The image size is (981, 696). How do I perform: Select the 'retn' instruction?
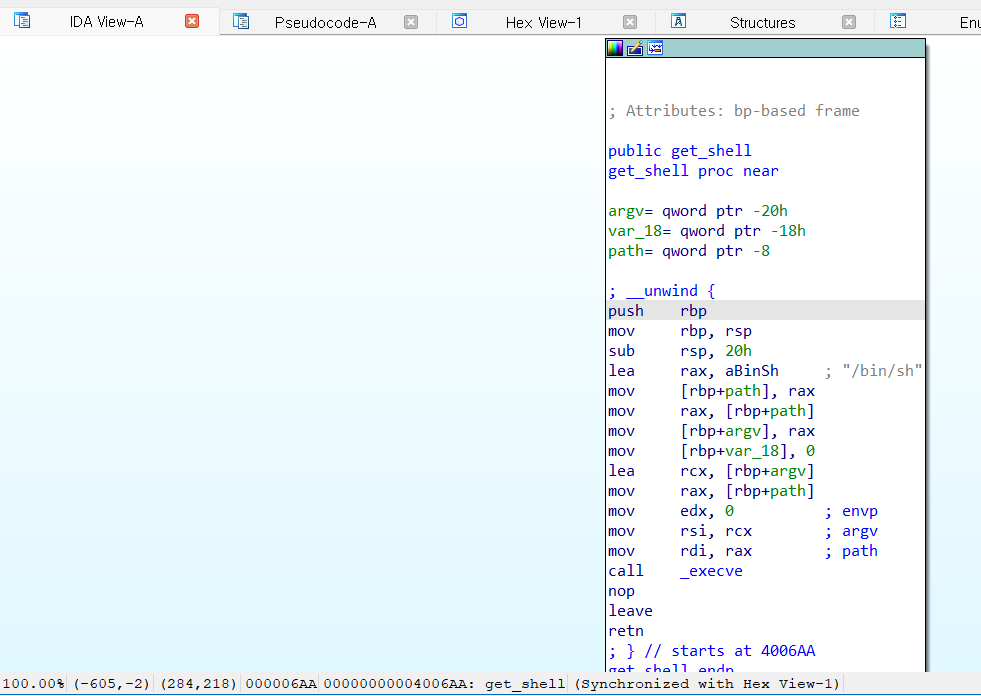point(626,631)
